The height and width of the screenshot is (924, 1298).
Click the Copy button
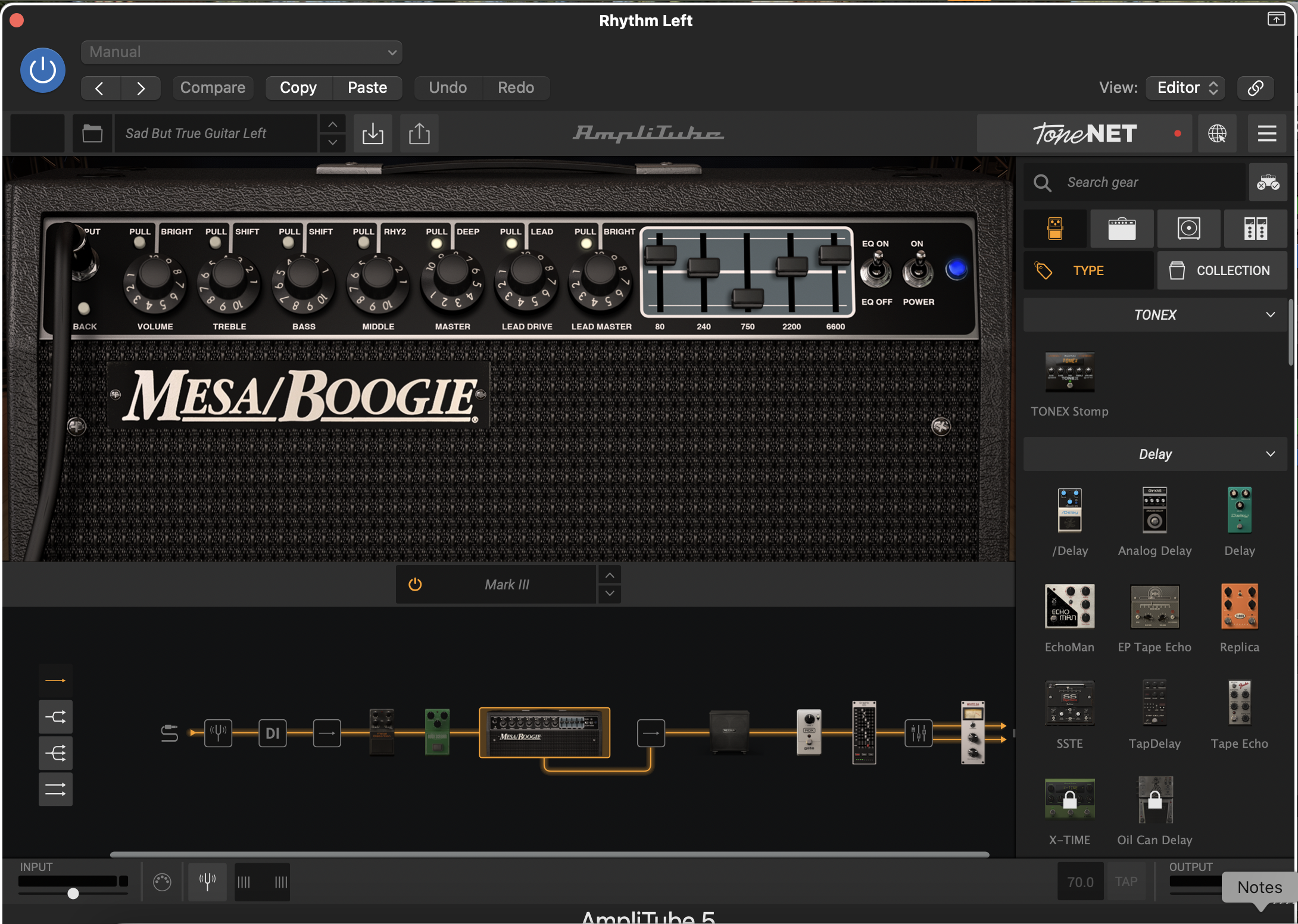tap(298, 88)
